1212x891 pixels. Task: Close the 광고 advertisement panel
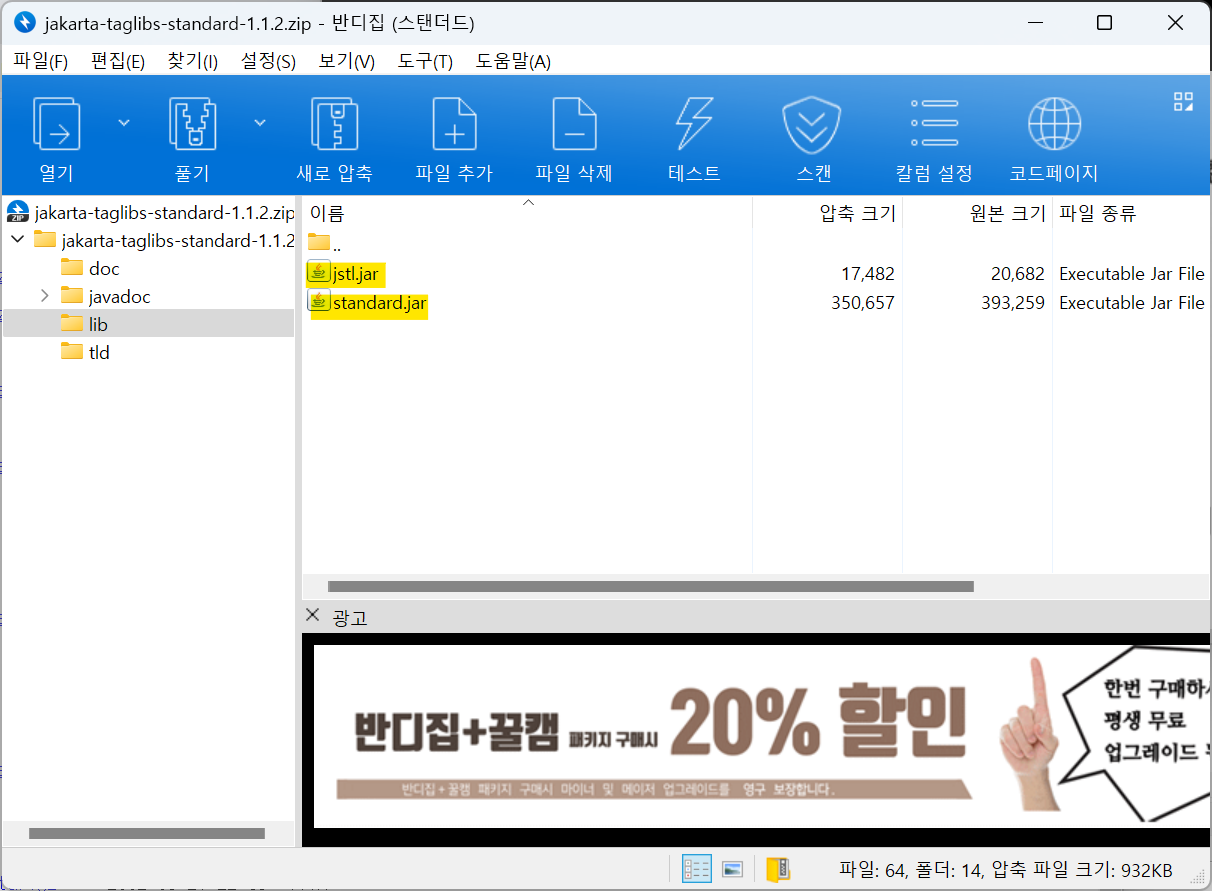click(x=313, y=615)
